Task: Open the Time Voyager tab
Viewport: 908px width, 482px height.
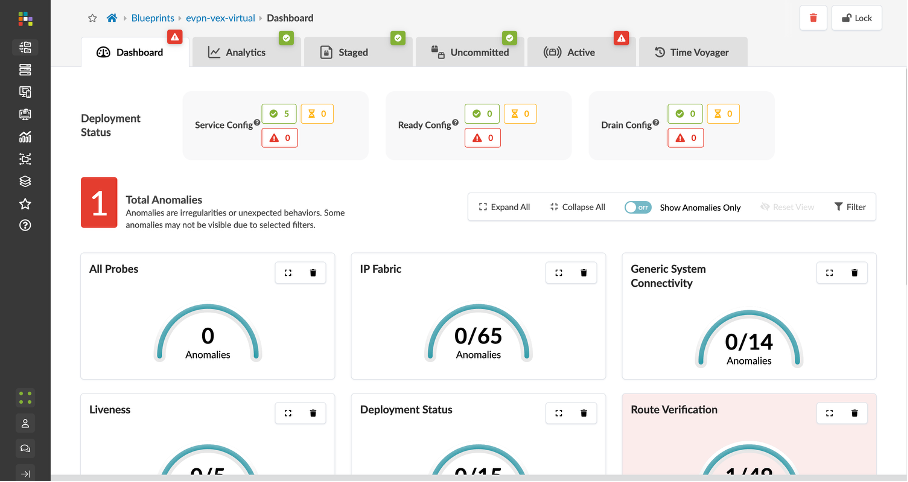Action: (x=692, y=52)
